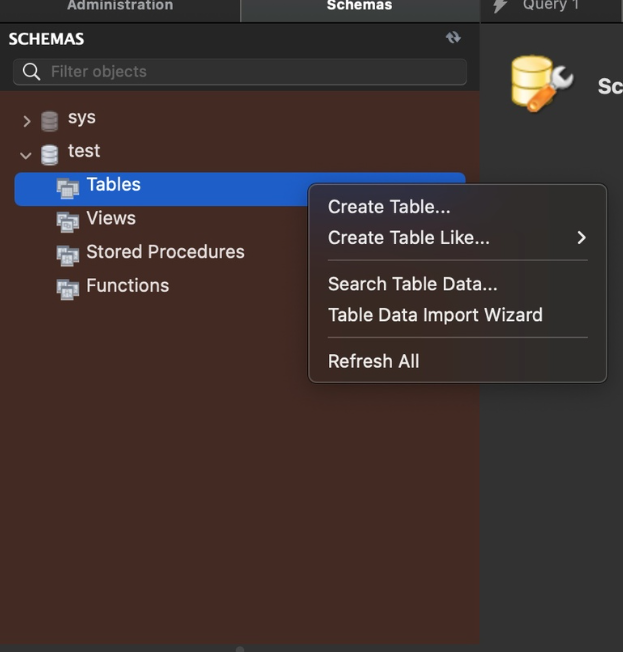Launch Table Data Import Wizard
Screen dimensions: 623x652
pyautogui.click(x=435, y=315)
